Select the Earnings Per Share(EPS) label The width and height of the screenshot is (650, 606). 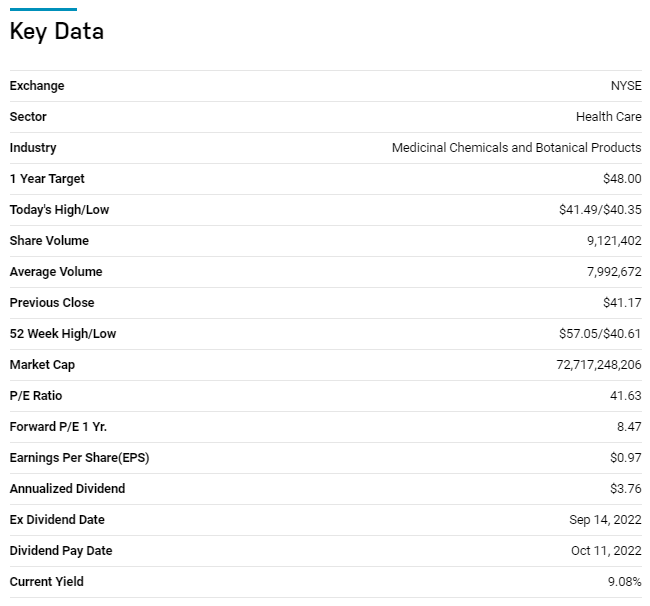[x=80, y=458]
